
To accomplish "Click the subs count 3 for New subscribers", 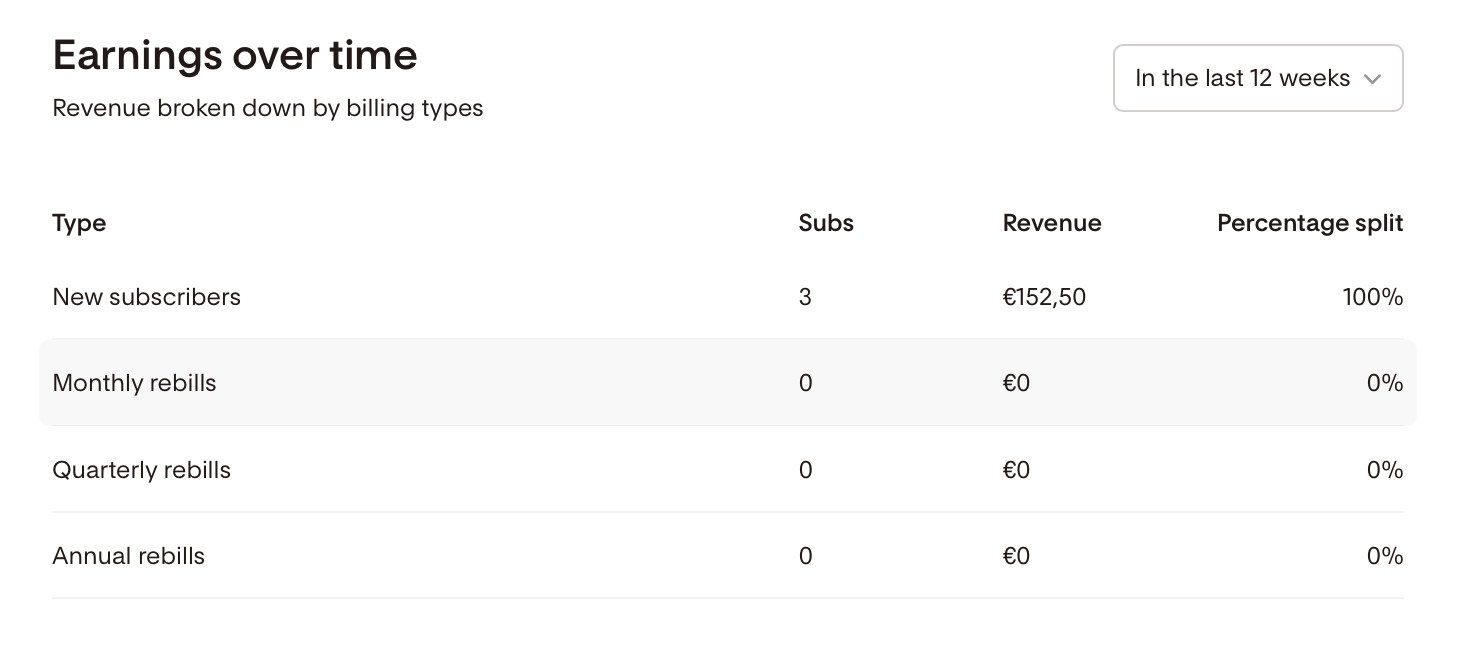I will 805,297.
